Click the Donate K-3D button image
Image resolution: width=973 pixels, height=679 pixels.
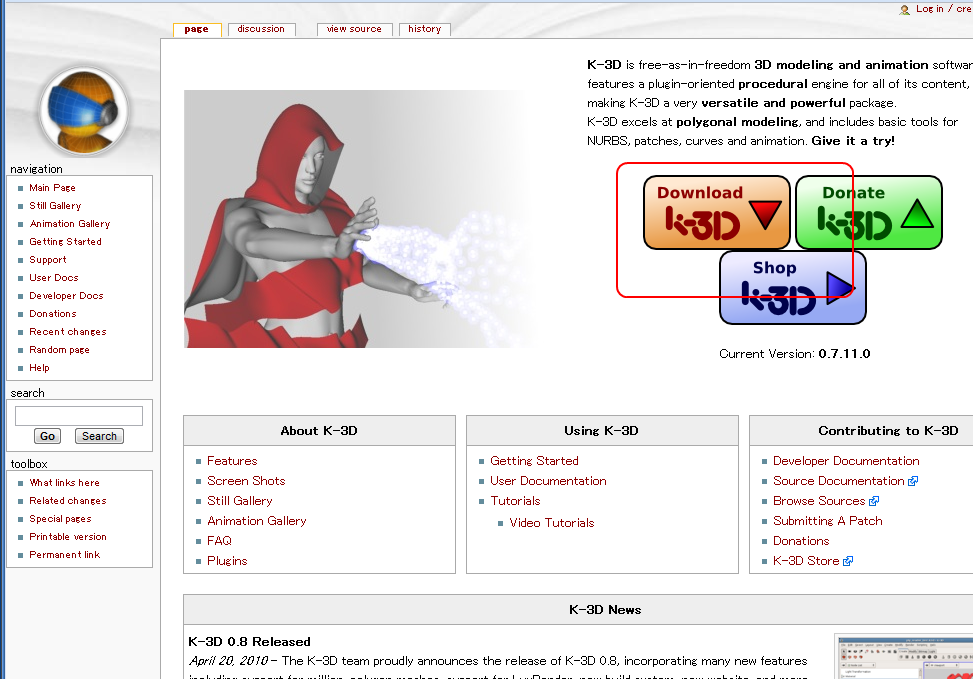(869, 212)
